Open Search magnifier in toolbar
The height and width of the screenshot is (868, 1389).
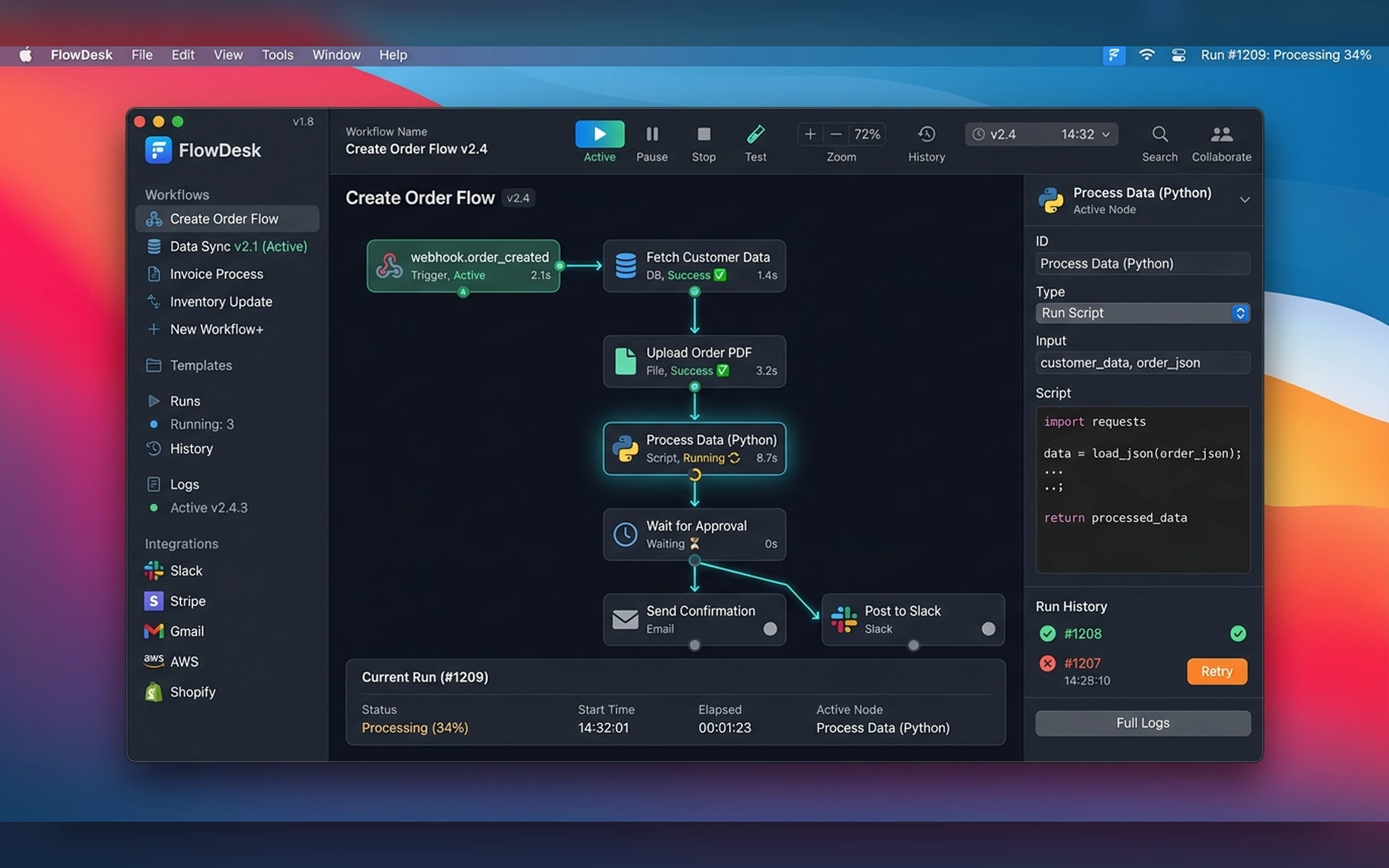[x=1159, y=134]
